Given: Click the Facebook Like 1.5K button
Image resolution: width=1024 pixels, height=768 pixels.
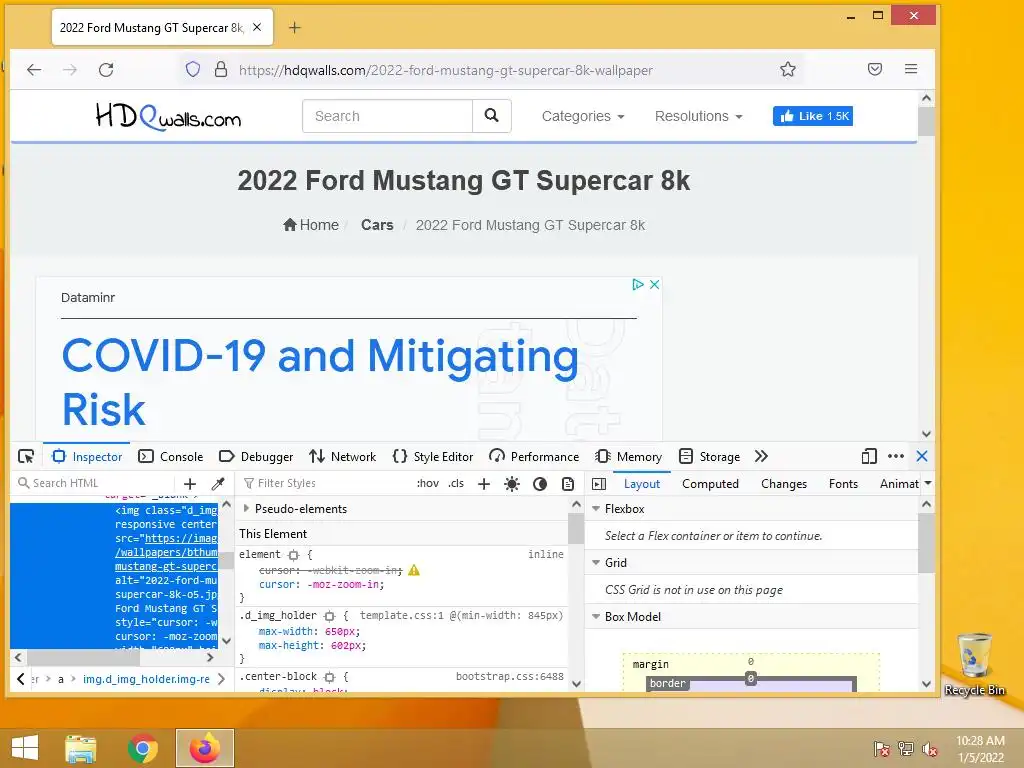Looking at the screenshot, I should pos(813,116).
